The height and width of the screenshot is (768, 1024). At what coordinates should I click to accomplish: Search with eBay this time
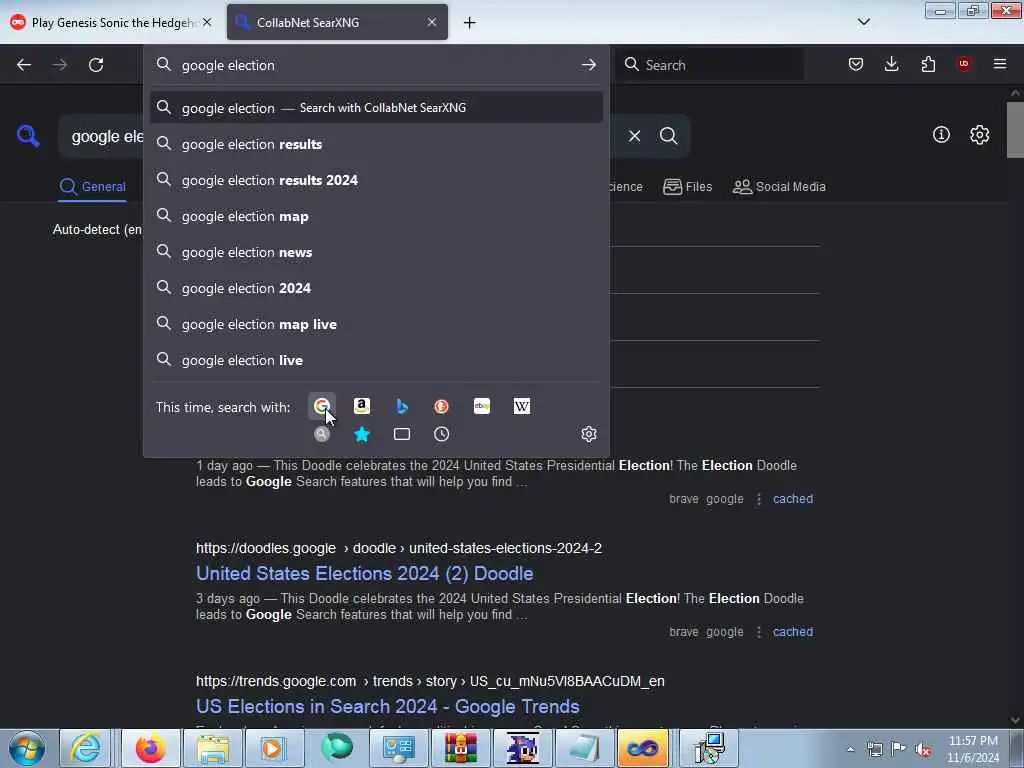point(482,406)
